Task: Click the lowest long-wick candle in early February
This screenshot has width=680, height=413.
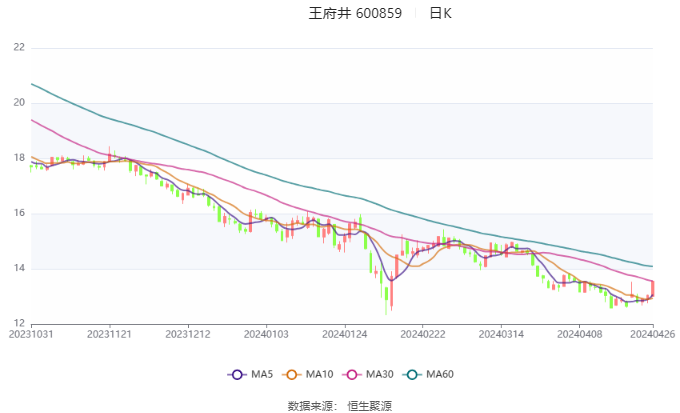Action: 386,301
